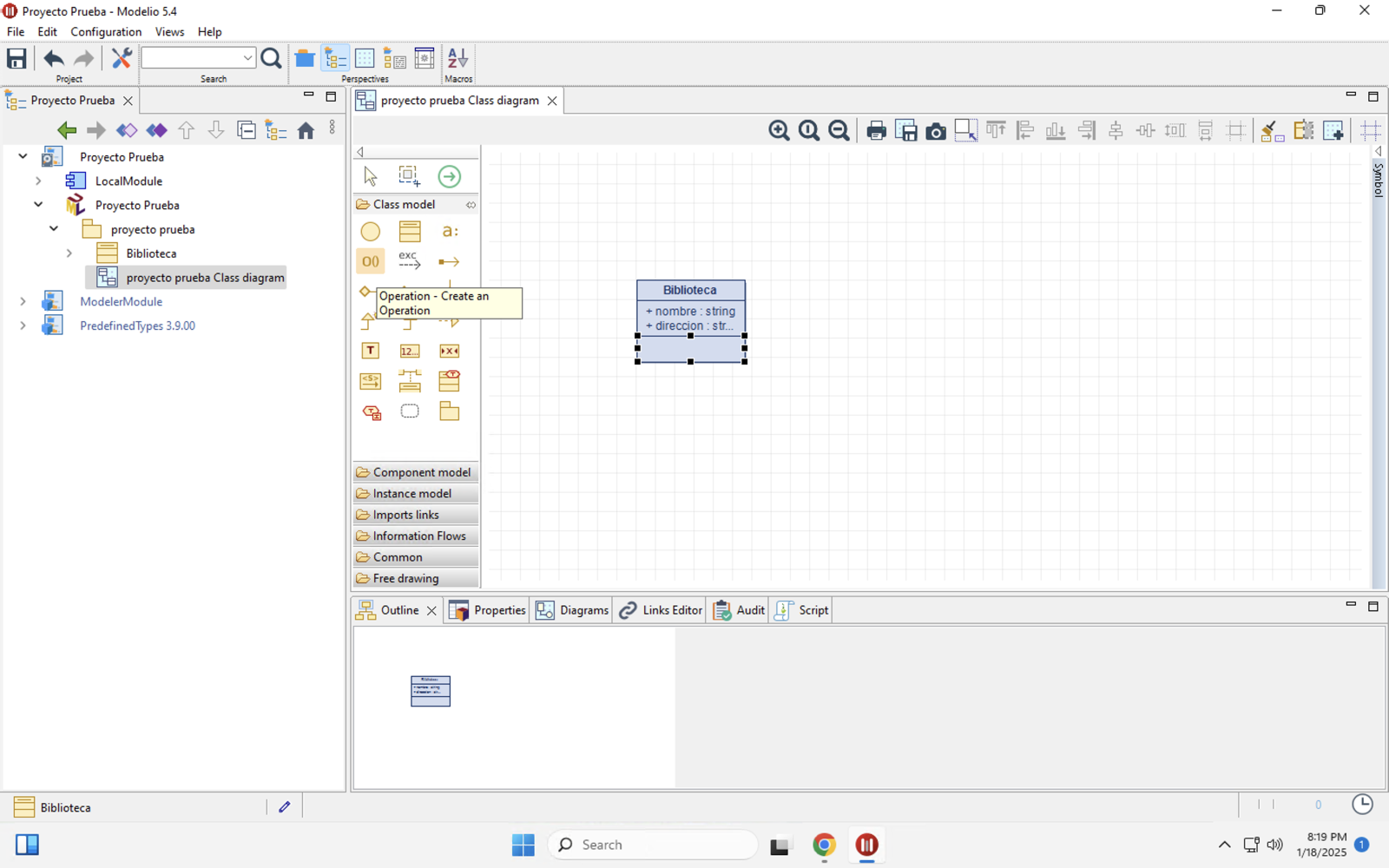Image resolution: width=1389 pixels, height=868 pixels.
Task: Open the Configuration menu
Action: click(105, 32)
